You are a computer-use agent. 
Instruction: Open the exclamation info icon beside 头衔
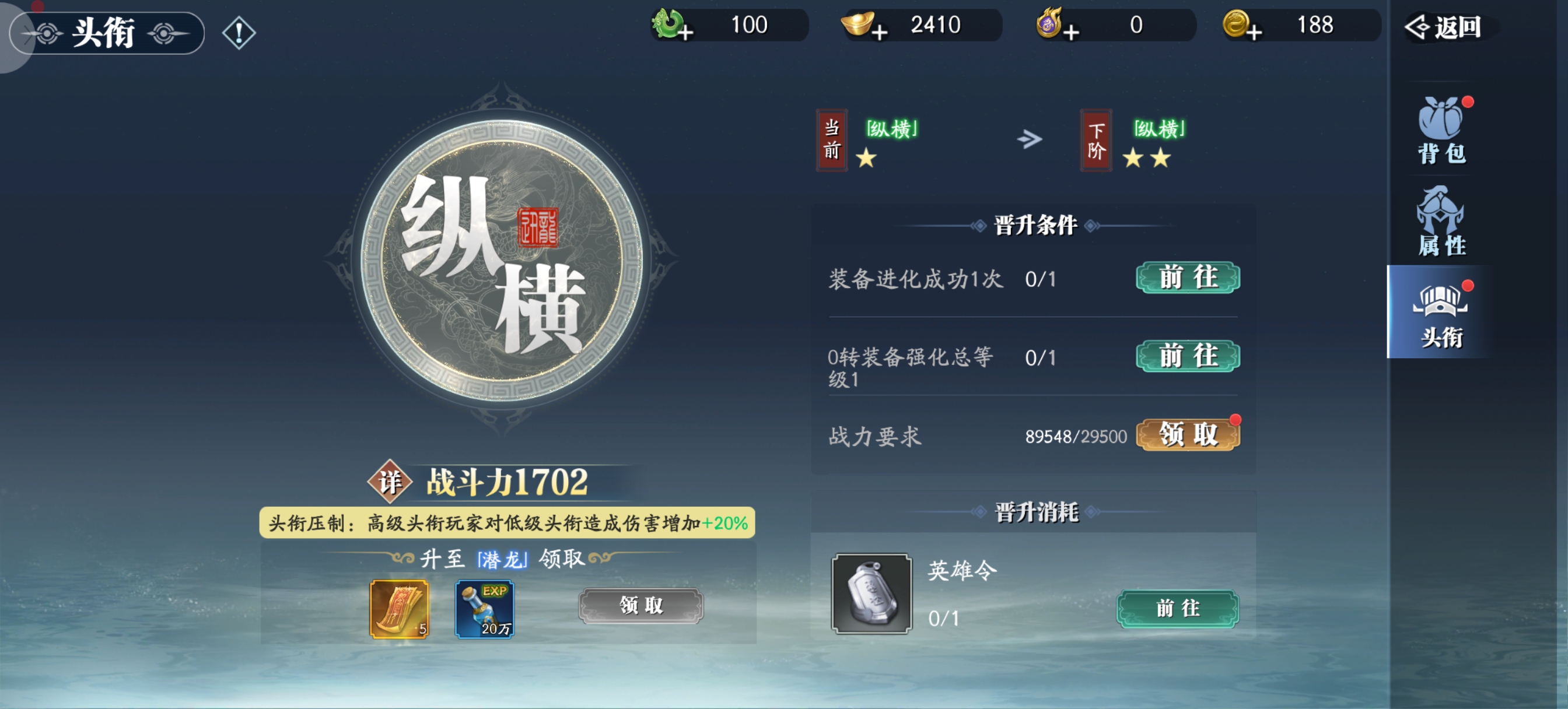239,32
